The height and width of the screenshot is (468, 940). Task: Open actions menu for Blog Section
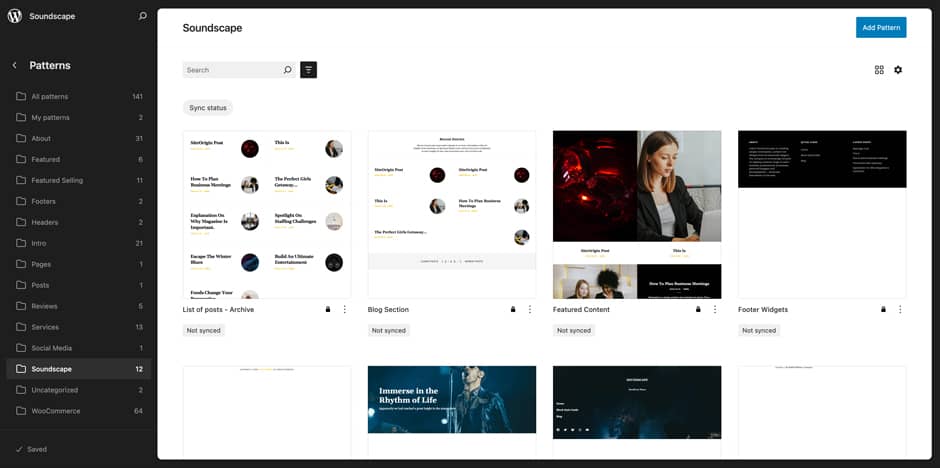(530, 310)
